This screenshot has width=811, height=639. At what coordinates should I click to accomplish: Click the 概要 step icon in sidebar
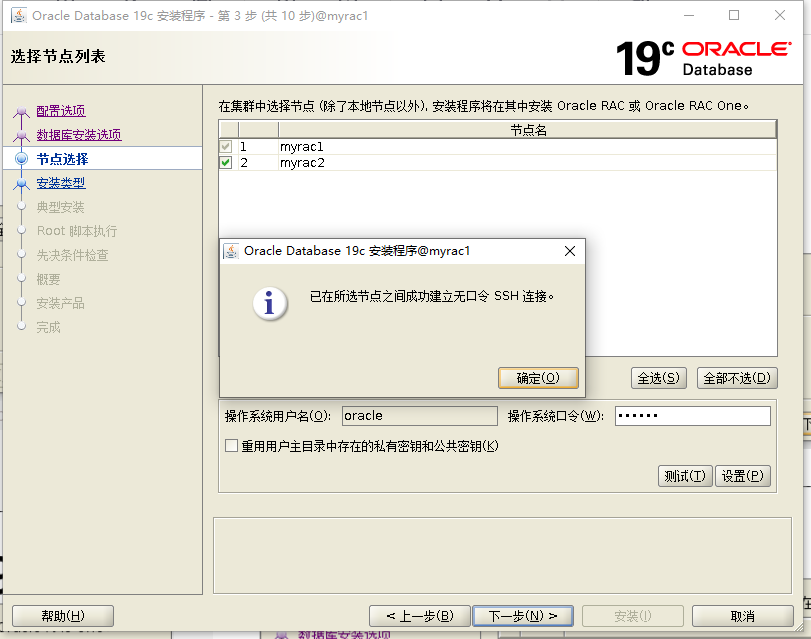pos(24,279)
